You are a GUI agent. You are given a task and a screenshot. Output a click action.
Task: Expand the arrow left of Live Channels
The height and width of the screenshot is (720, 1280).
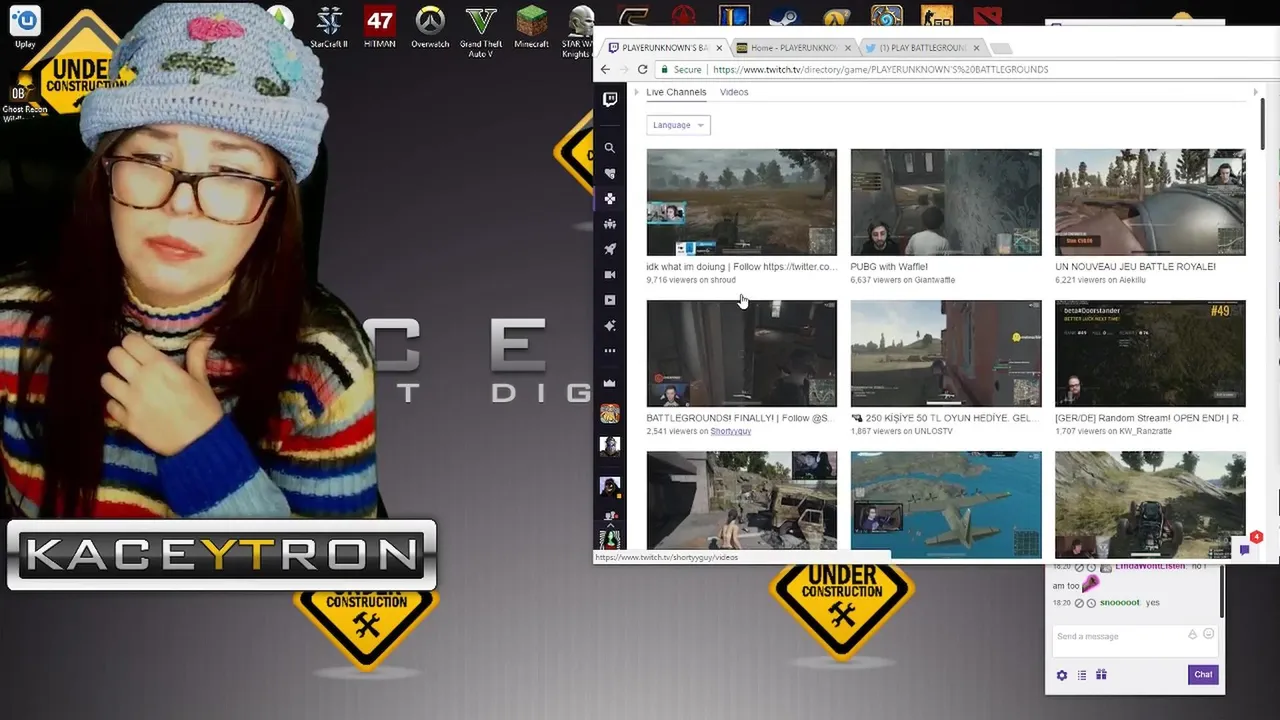637,92
